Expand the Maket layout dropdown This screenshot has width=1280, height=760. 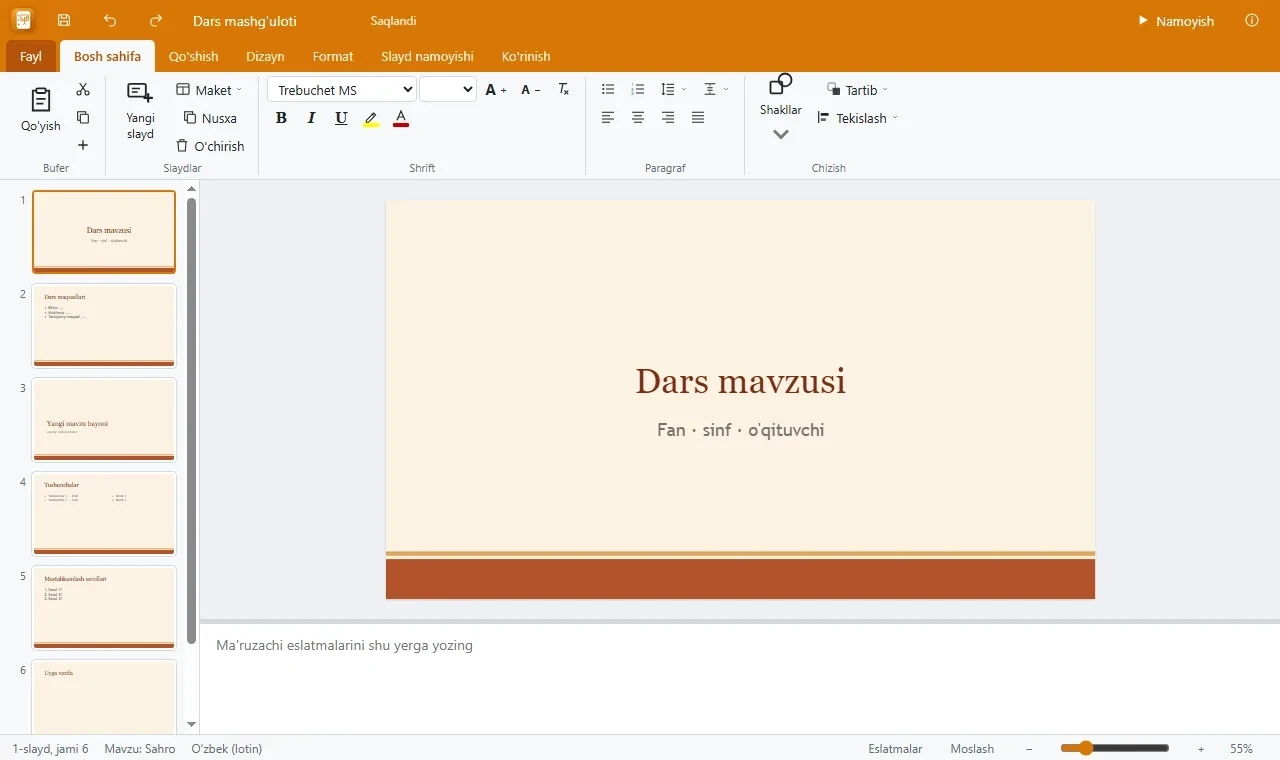click(209, 90)
